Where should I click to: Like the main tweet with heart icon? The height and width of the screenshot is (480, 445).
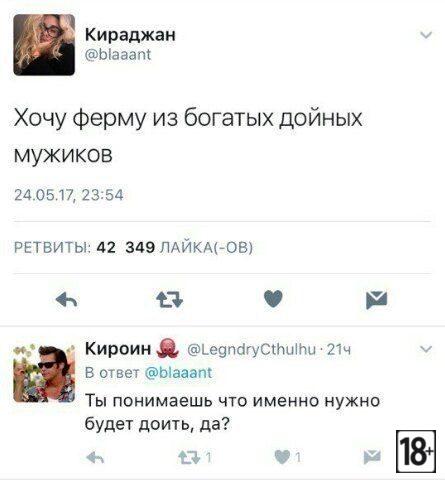click(x=273, y=299)
